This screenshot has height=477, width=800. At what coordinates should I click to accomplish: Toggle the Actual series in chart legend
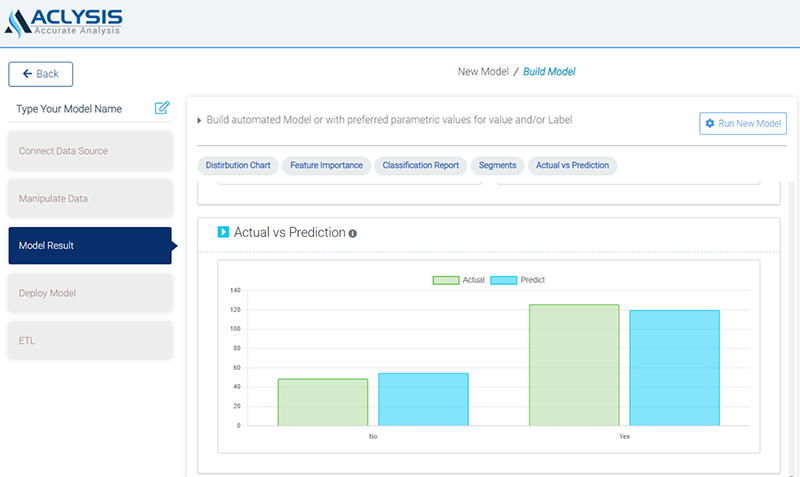click(458, 280)
